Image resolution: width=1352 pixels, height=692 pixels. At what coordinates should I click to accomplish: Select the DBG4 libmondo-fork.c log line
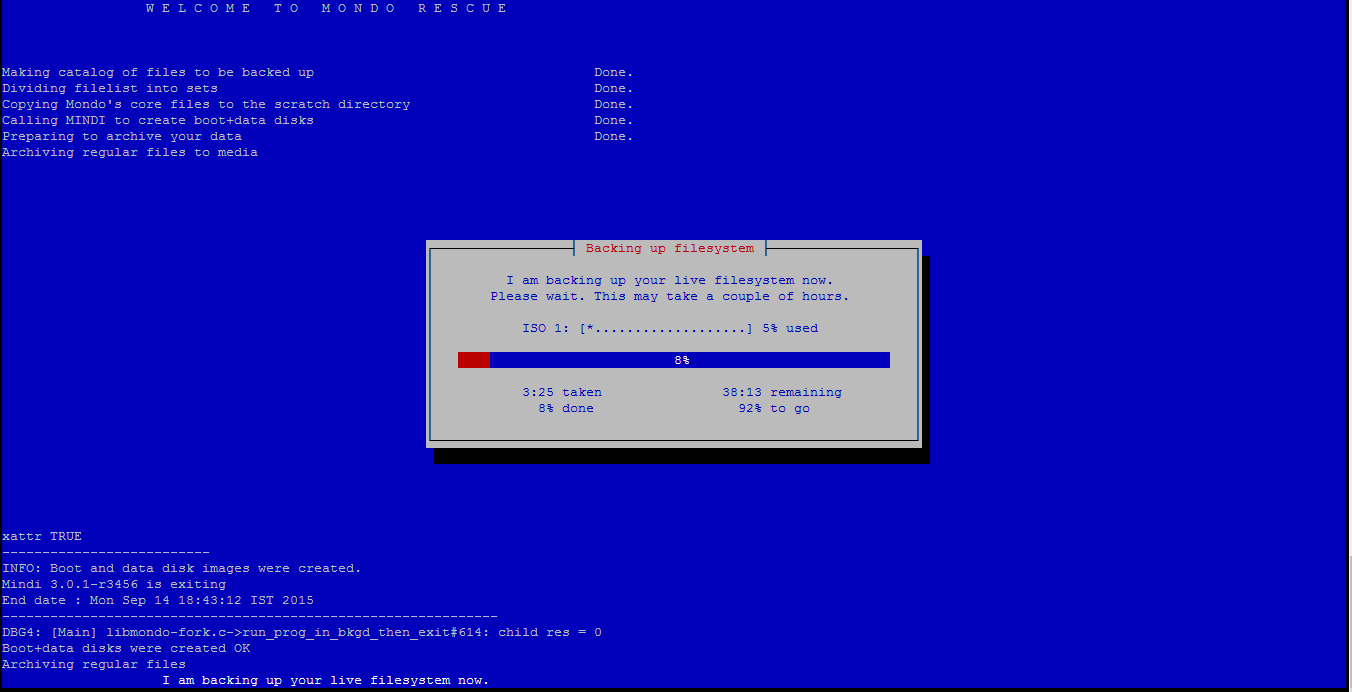point(302,632)
